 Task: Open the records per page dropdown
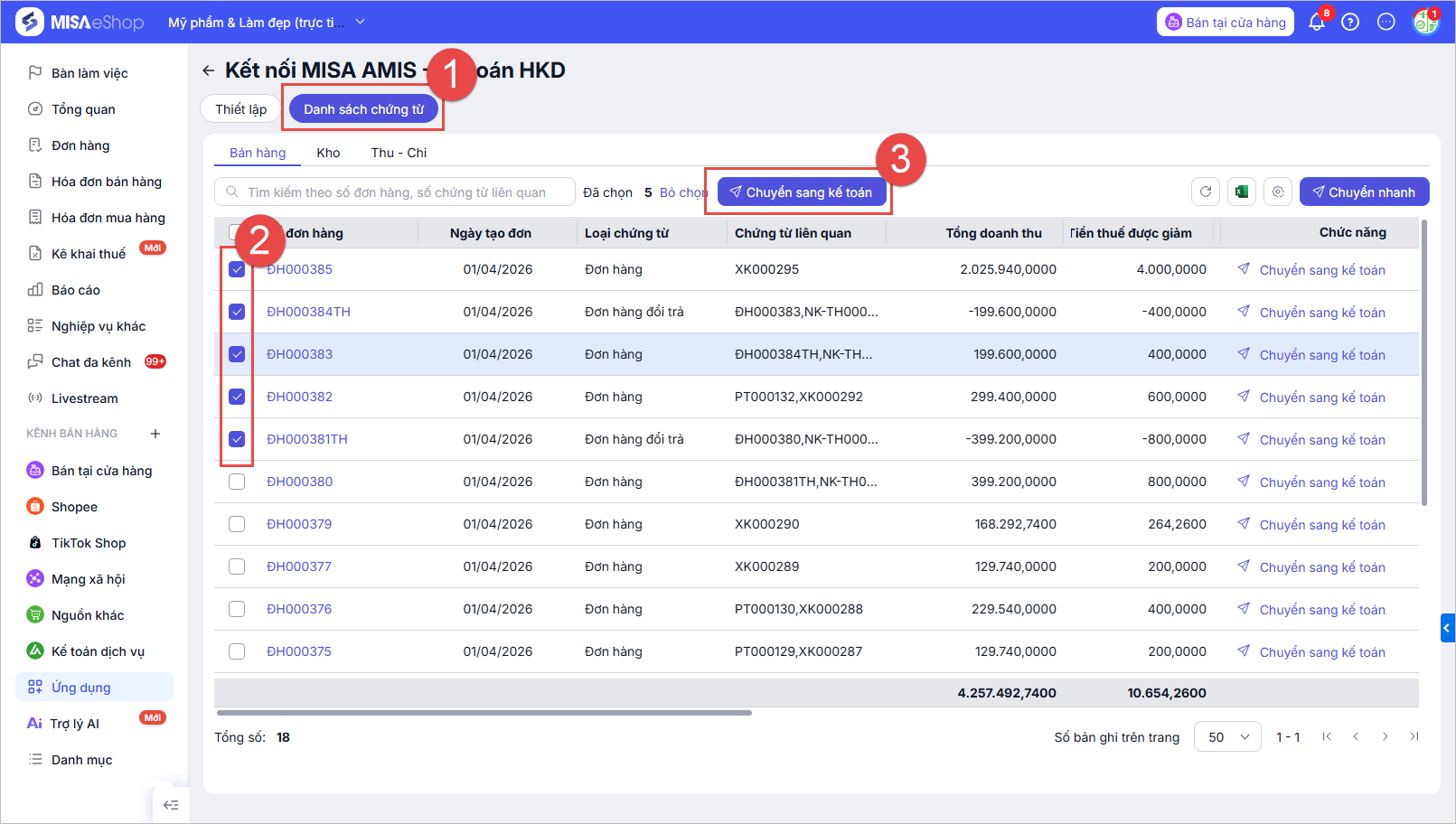pos(1227,737)
